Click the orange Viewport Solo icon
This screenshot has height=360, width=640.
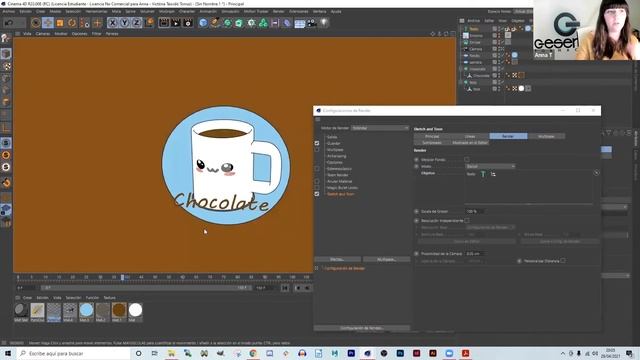6,155
